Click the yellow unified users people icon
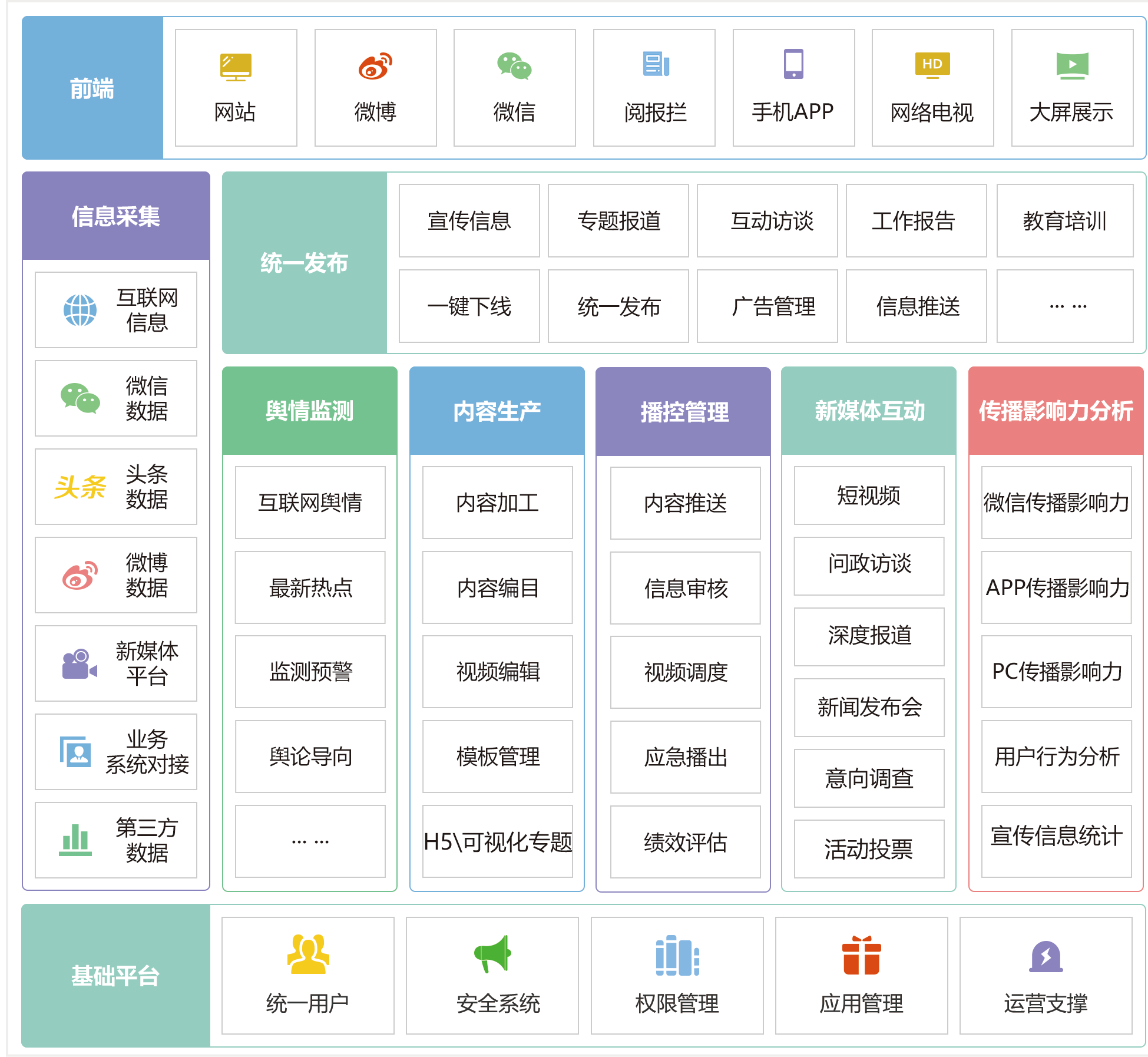The image size is (1148, 1057). 307,954
